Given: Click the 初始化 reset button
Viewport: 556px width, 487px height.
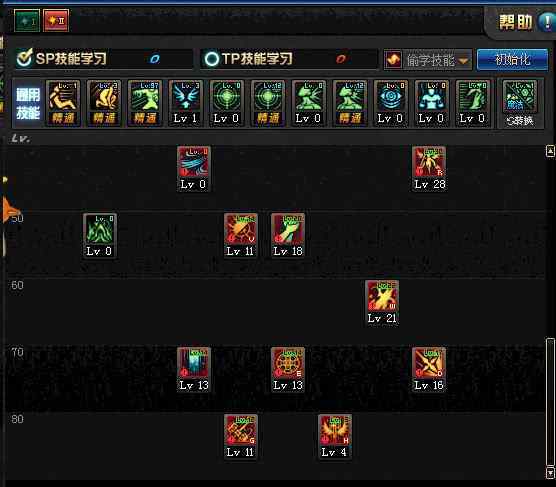Looking at the screenshot, I should pos(512,60).
